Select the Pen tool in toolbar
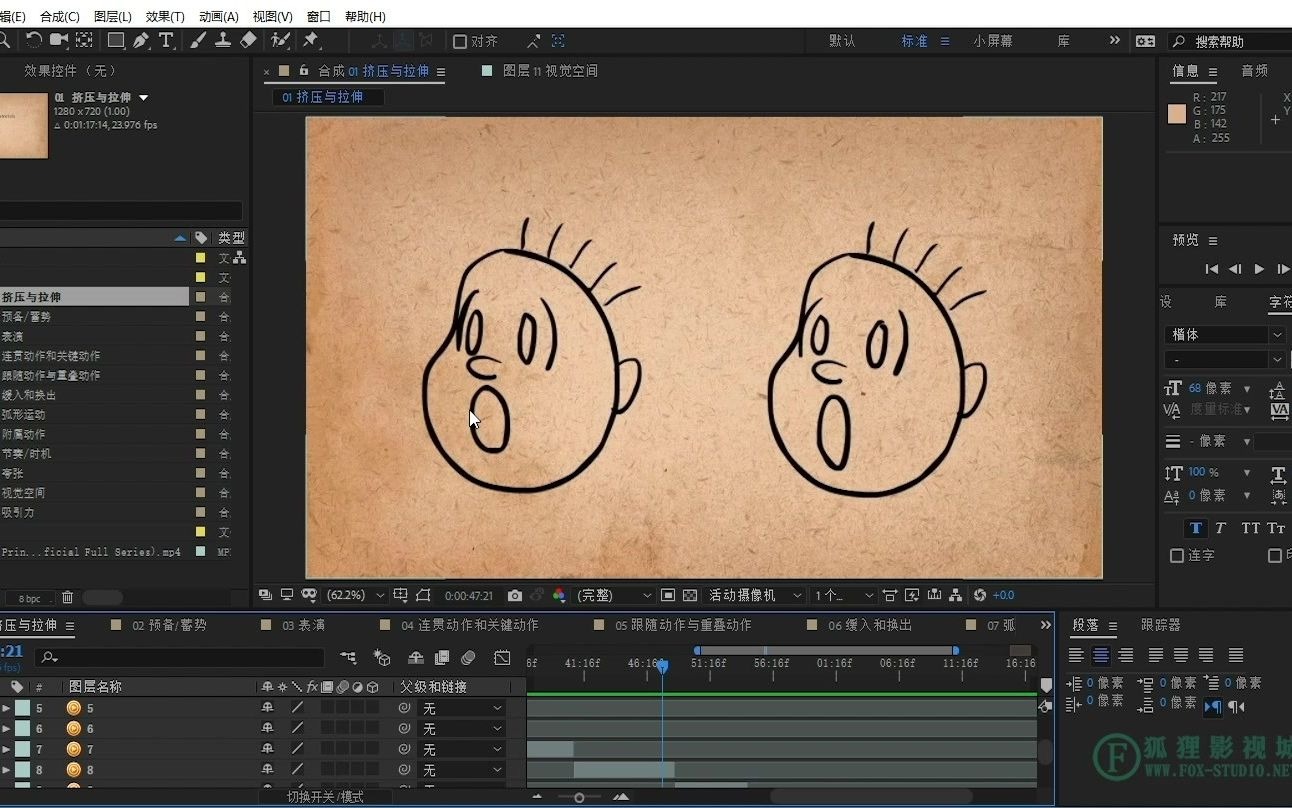 coord(141,40)
